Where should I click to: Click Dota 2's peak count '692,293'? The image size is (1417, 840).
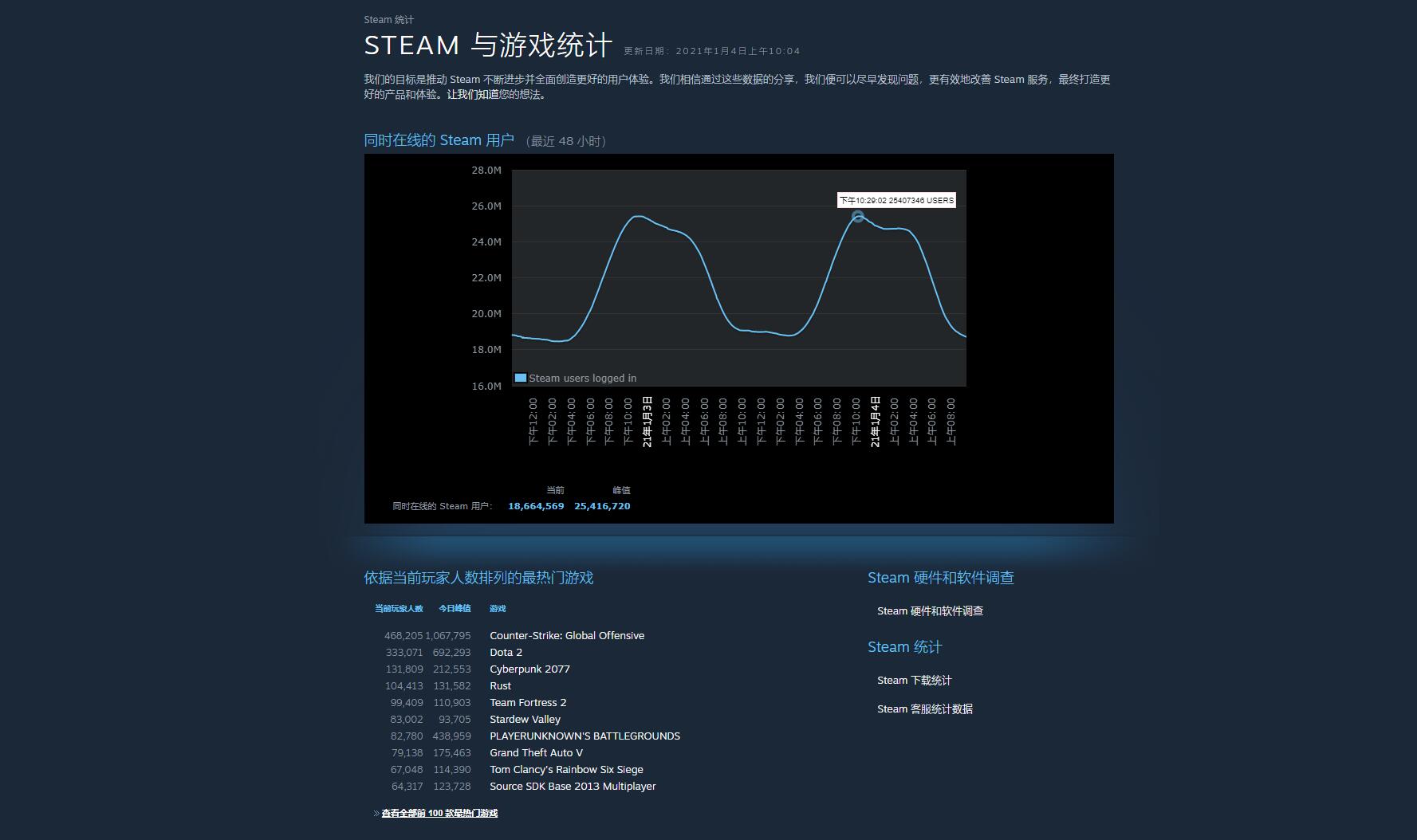coord(451,652)
